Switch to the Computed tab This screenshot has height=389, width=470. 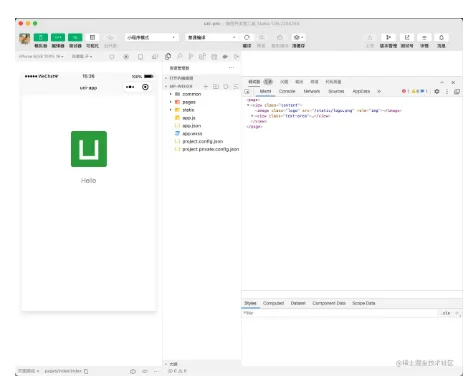click(273, 303)
